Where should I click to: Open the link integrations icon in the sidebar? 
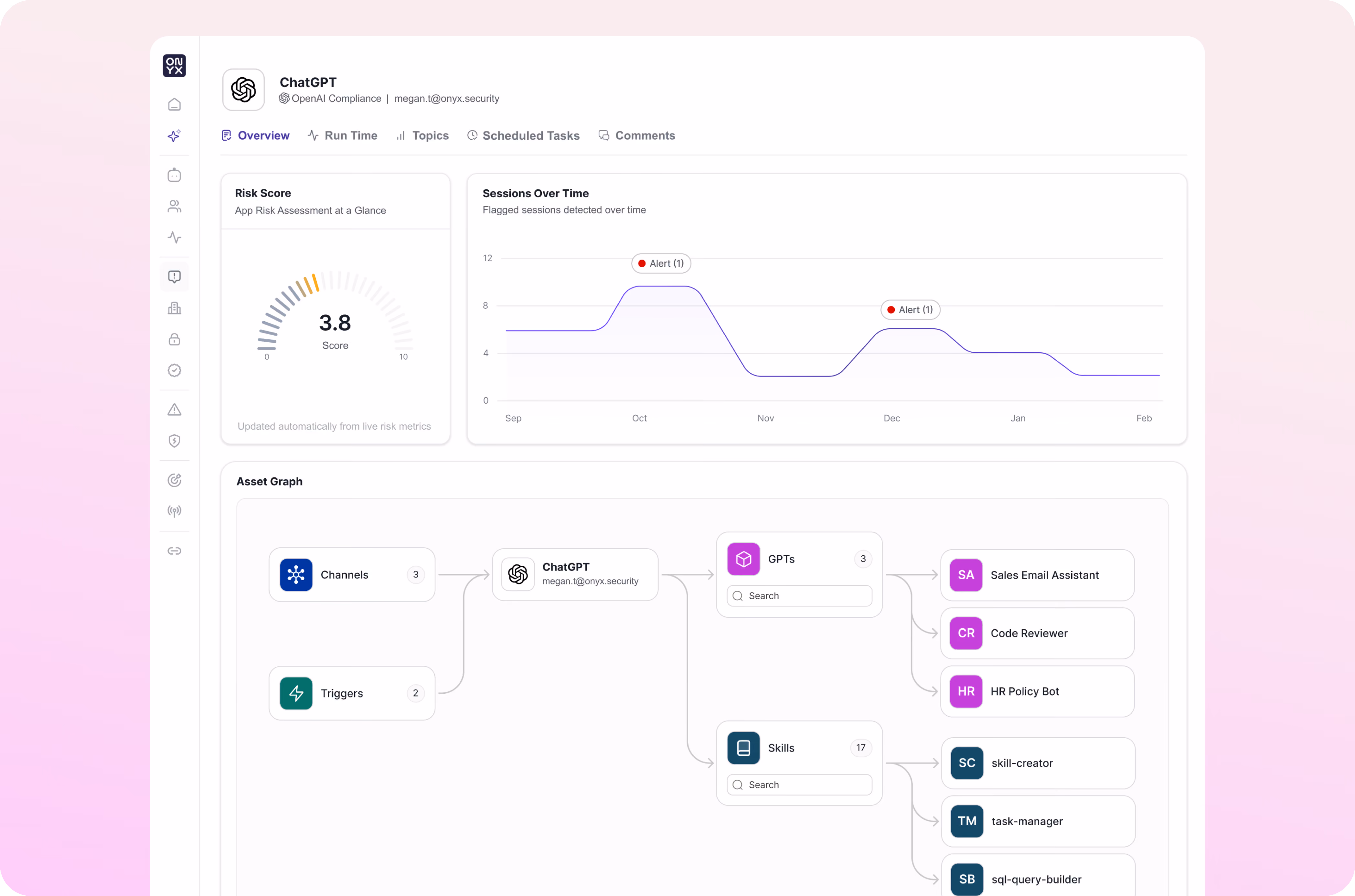pos(174,551)
